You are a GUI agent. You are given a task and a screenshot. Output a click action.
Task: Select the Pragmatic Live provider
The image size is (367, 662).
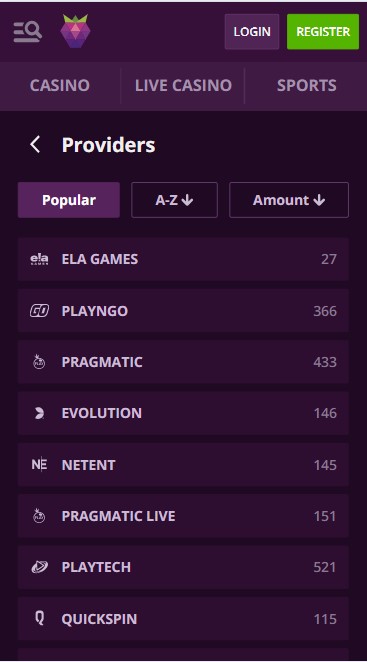(183, 516)
